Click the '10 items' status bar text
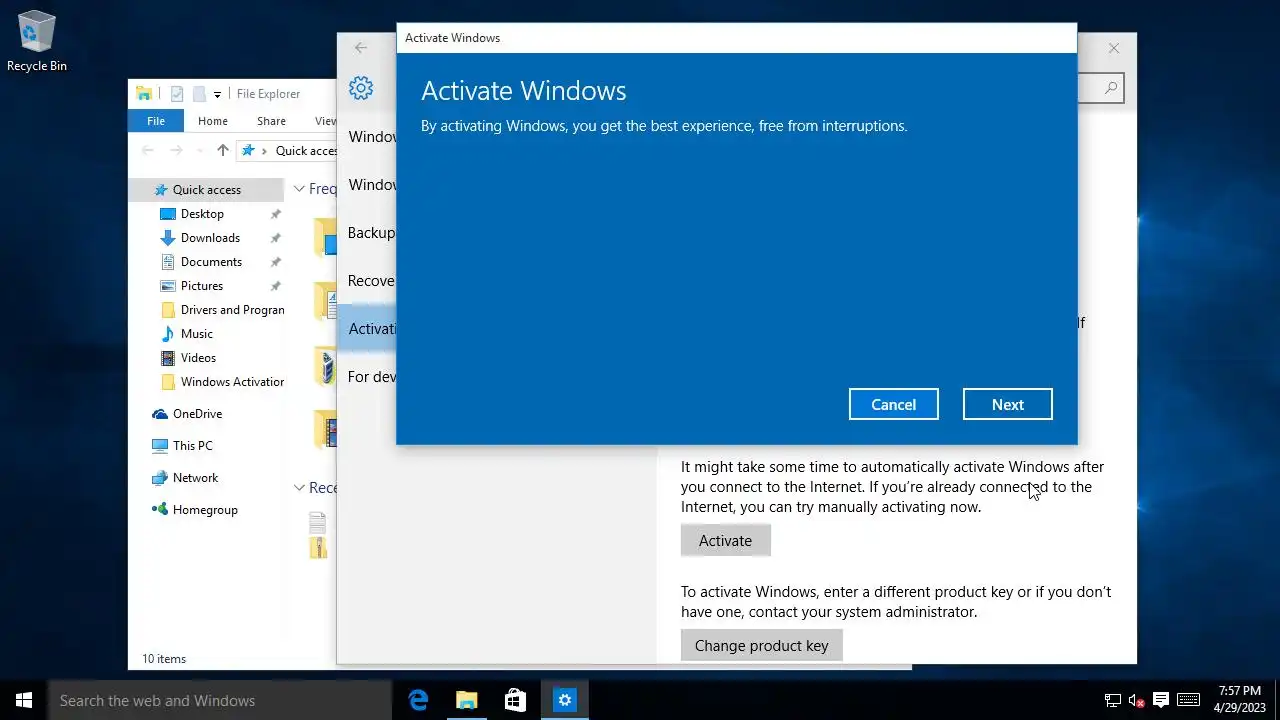This screenshot has width=1280, height=720. (164, 658)
